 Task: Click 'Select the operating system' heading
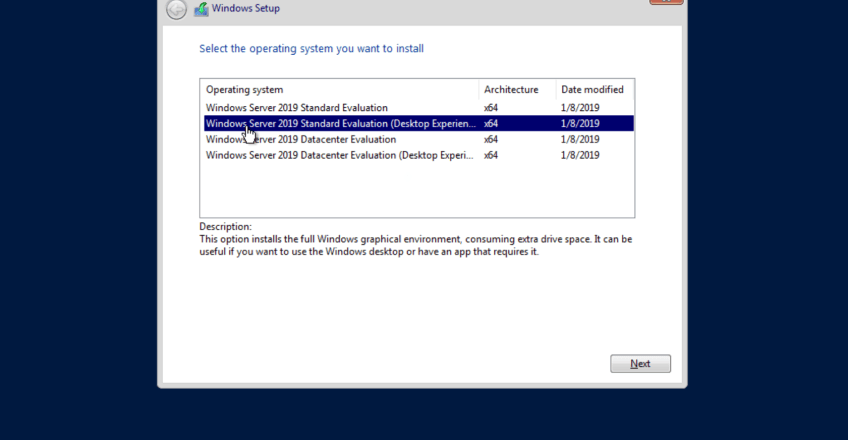312,49
